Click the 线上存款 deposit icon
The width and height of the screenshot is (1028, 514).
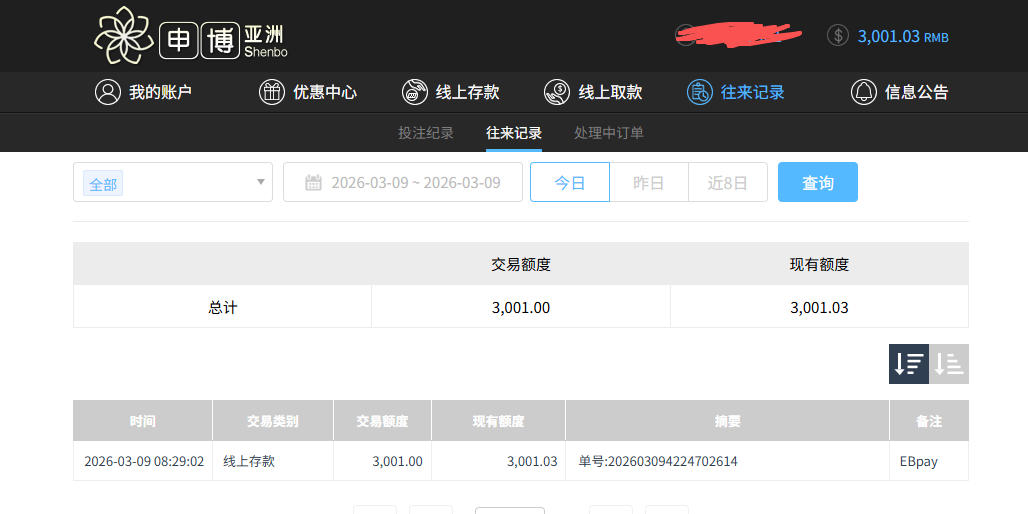[414, 92]
